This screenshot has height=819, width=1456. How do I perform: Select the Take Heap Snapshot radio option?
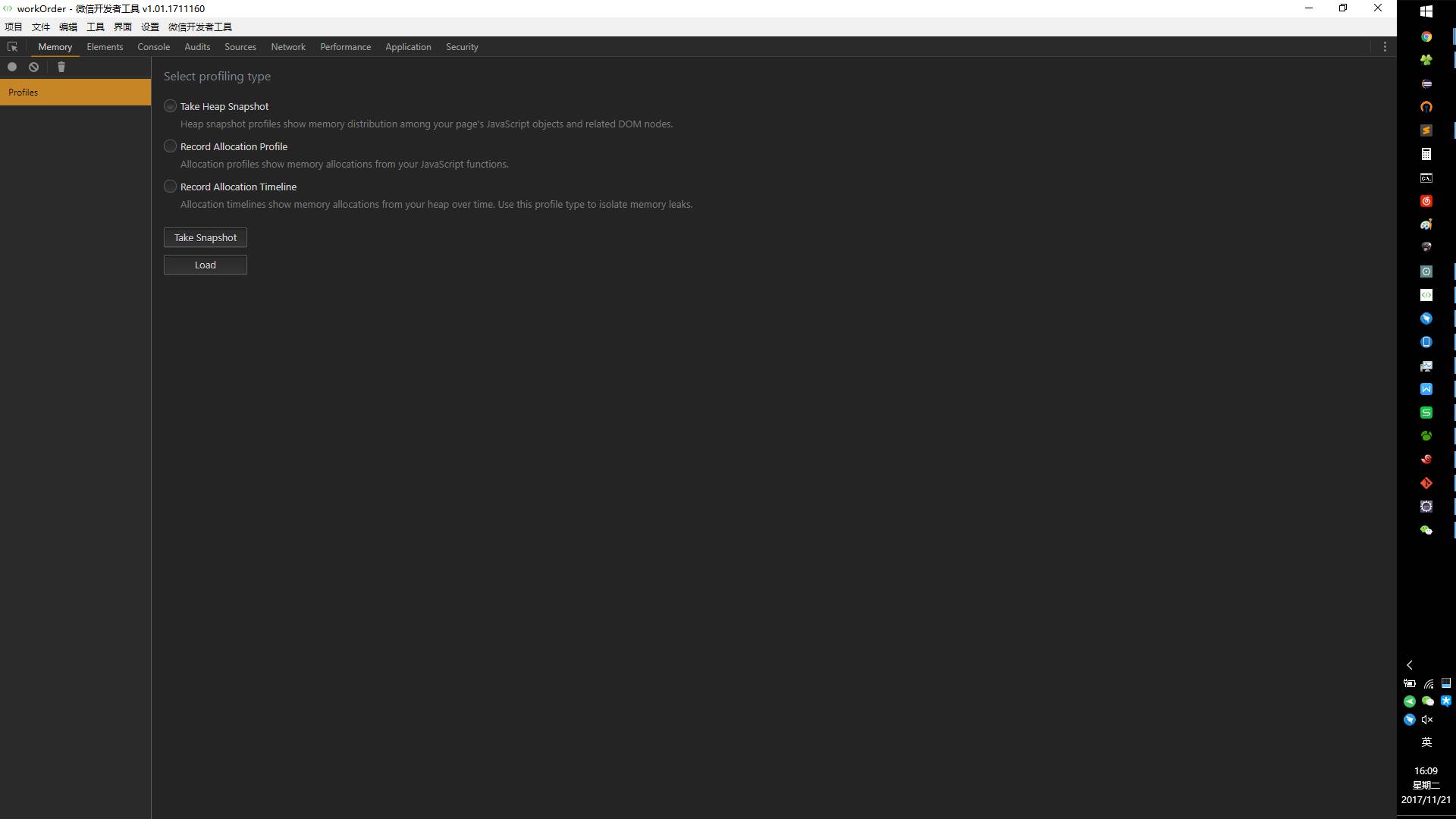coord(170,106)
